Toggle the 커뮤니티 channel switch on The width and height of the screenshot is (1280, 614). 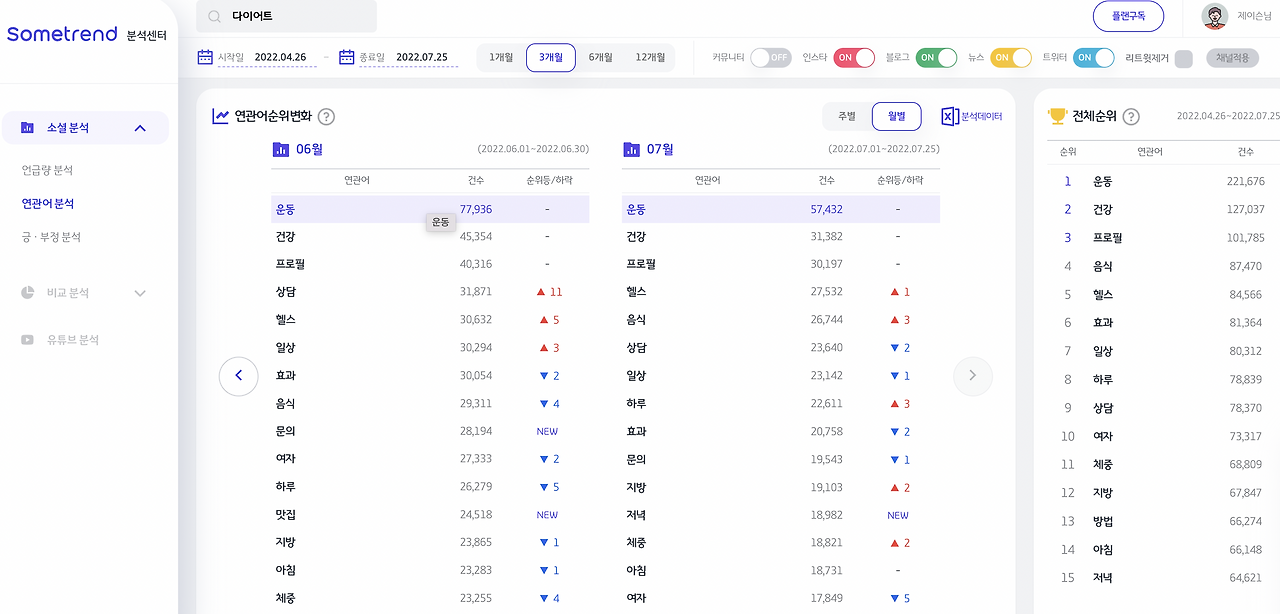coord(771,58)
